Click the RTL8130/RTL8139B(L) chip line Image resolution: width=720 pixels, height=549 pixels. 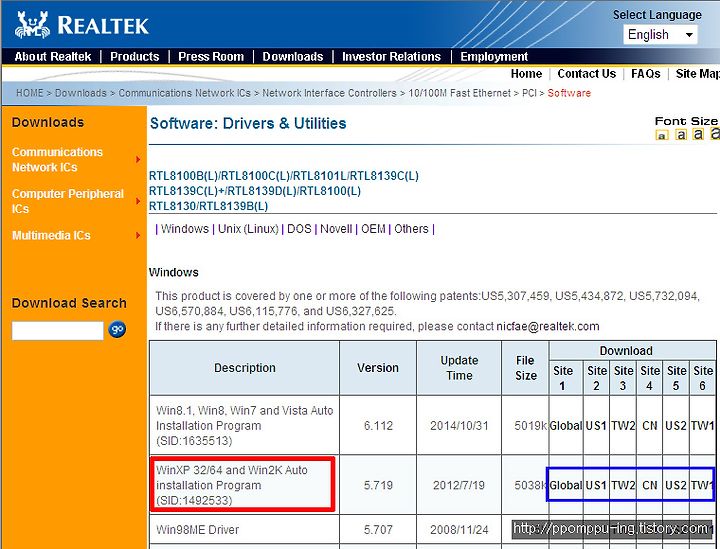(x=208, y=206)
